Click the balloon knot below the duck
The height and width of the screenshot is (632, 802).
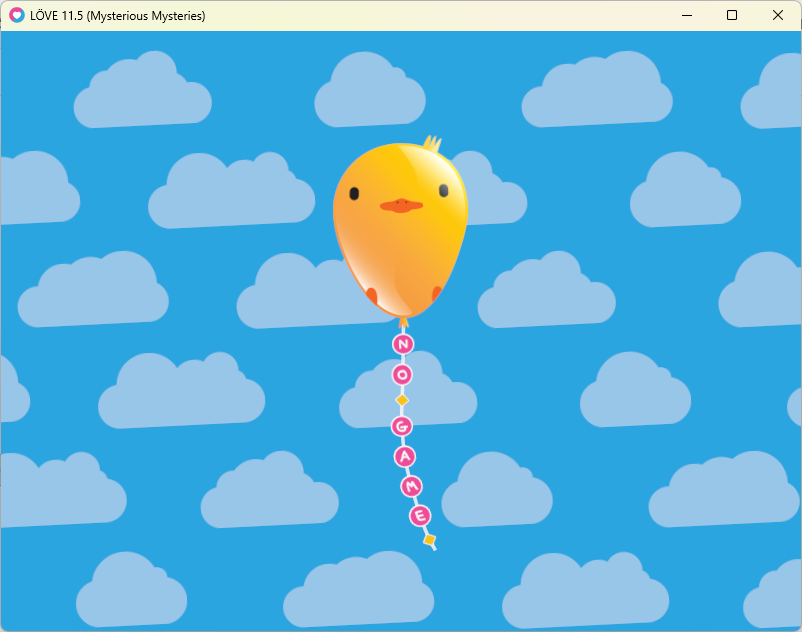(x=403, y=322)
